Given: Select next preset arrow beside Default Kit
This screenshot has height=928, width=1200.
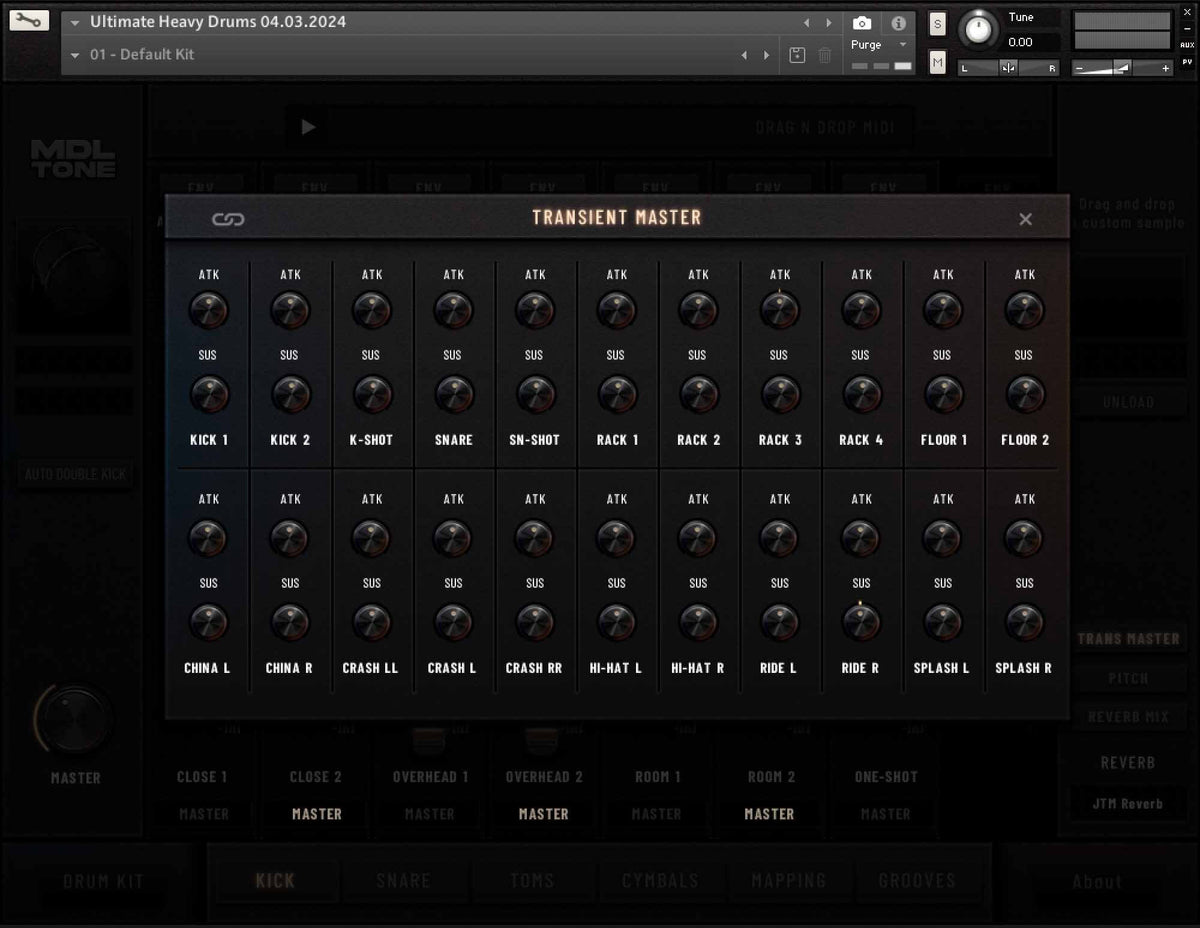Looking at the screenshot, I should click(767, 55).
